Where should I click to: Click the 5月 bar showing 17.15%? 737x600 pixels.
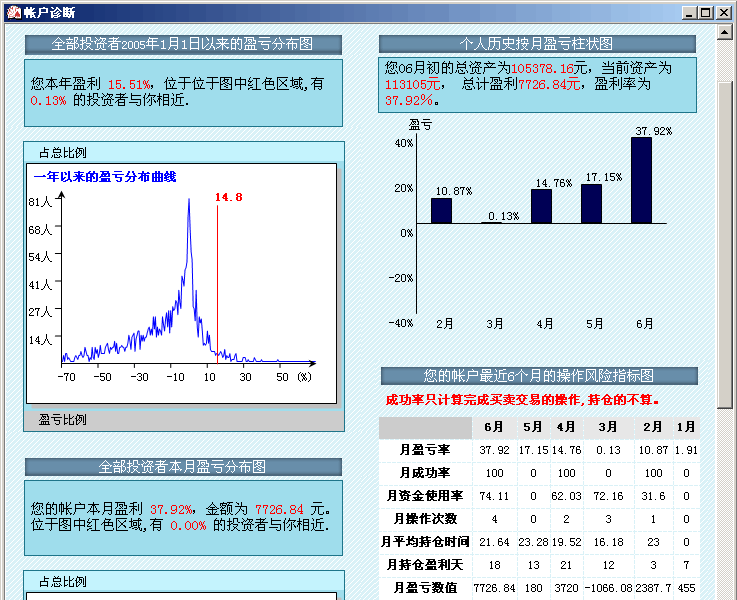pyautogui.click(x=591, y=203)
